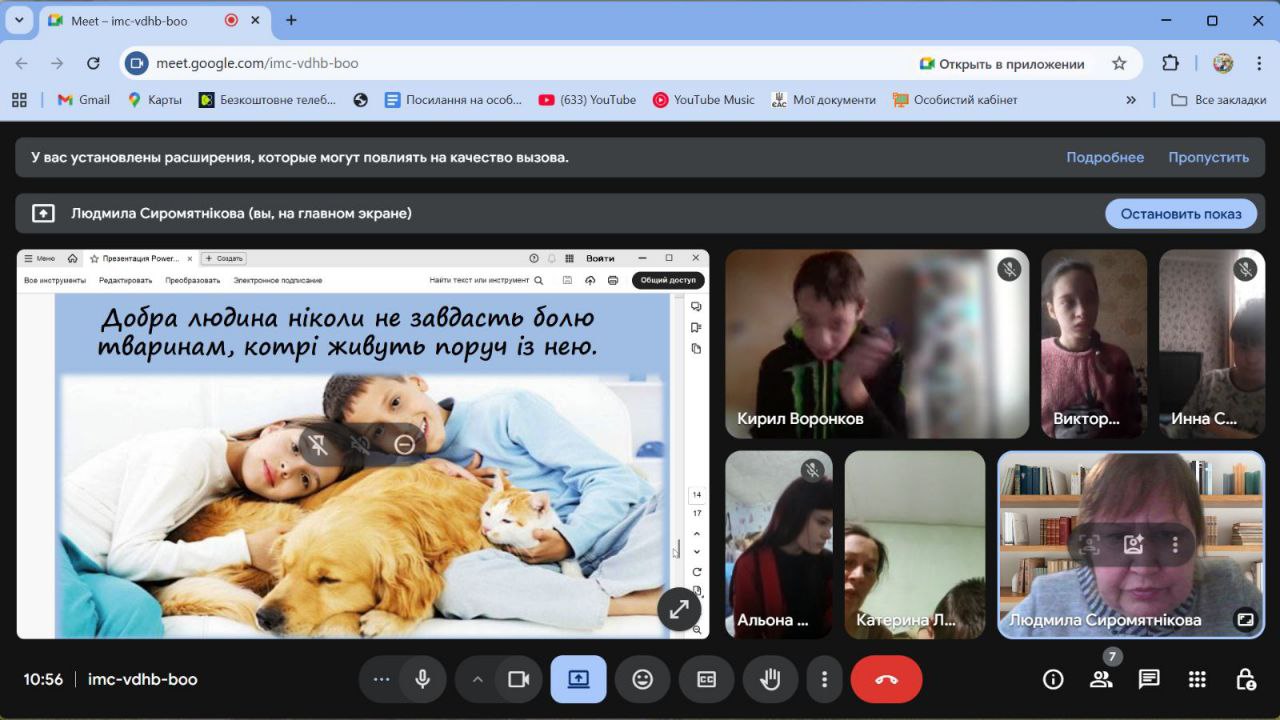
Task: Open the activities grid icon
Action: point(1197,679)
